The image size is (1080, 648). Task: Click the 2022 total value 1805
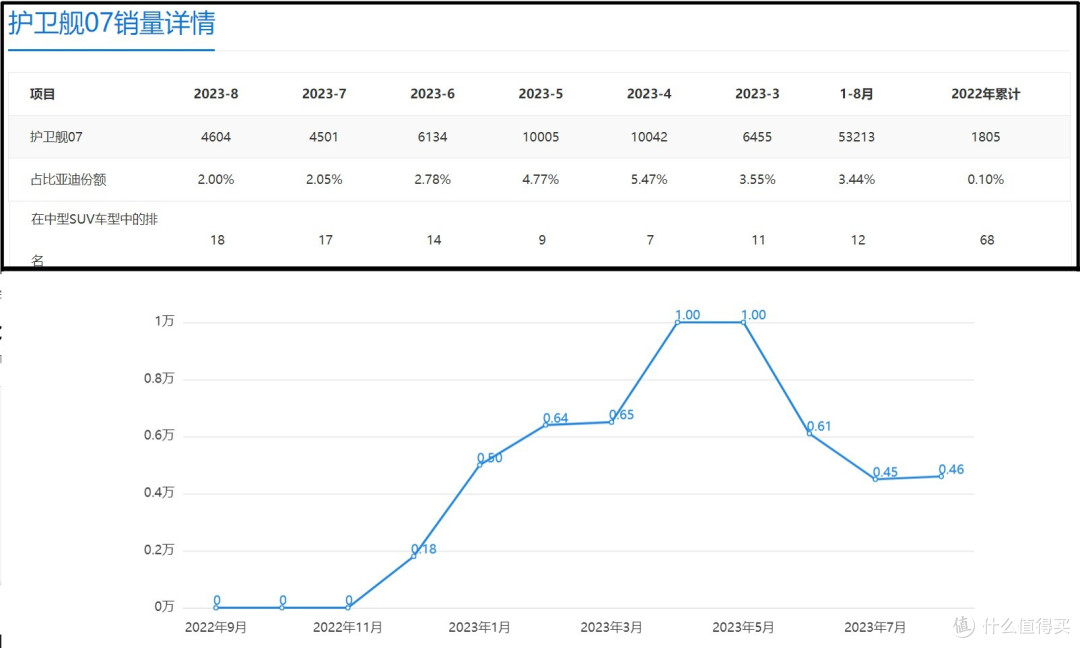(986, 136)
